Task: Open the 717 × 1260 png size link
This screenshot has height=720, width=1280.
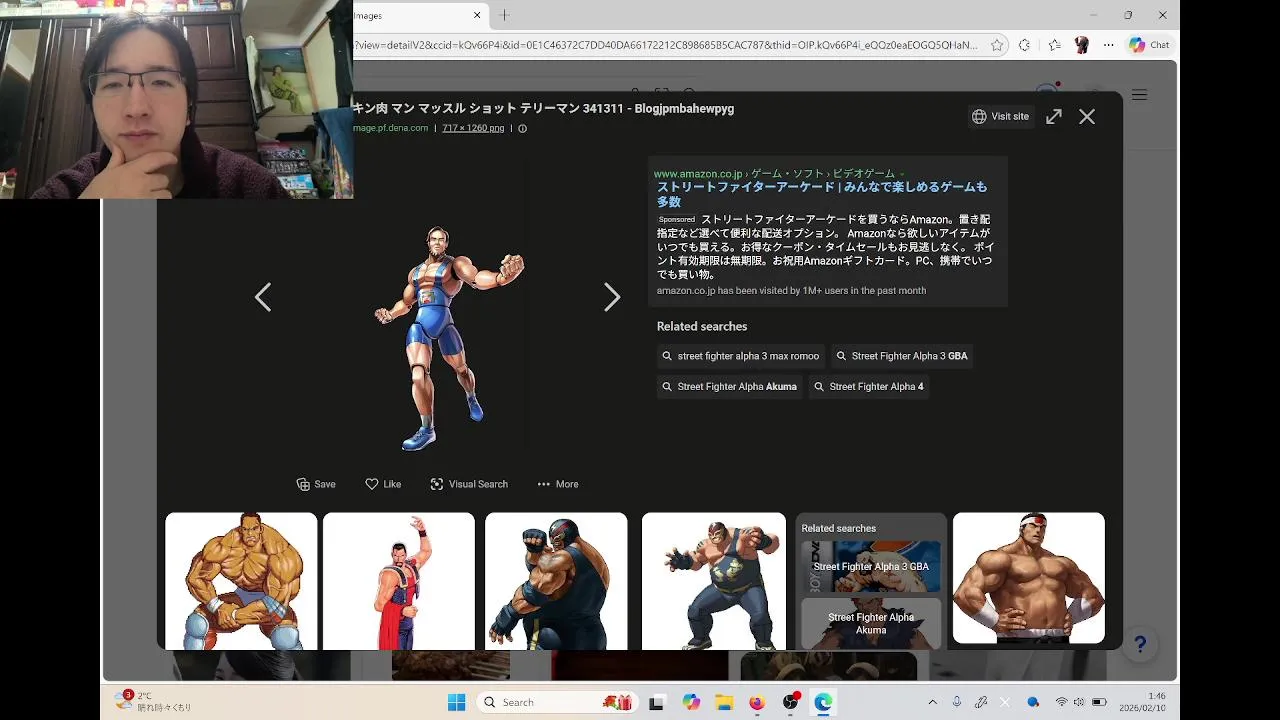Action: click(x=473, y=128)
